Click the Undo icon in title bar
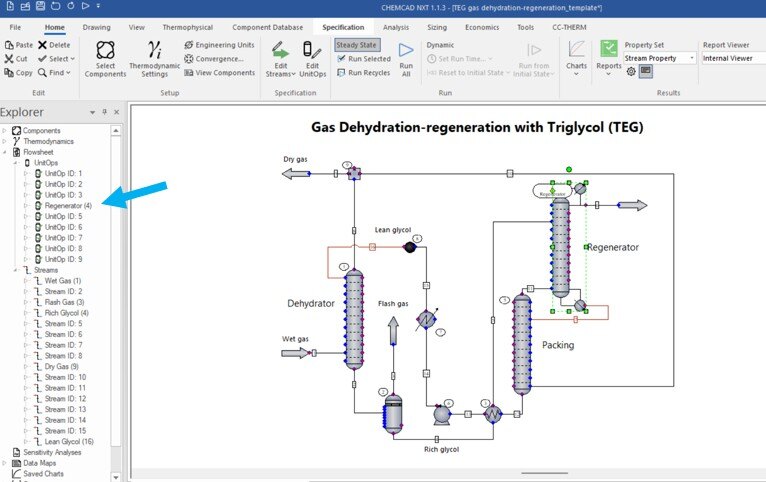Image resolution: width=766 pixels, height=482 pixels. click(56, 6)
